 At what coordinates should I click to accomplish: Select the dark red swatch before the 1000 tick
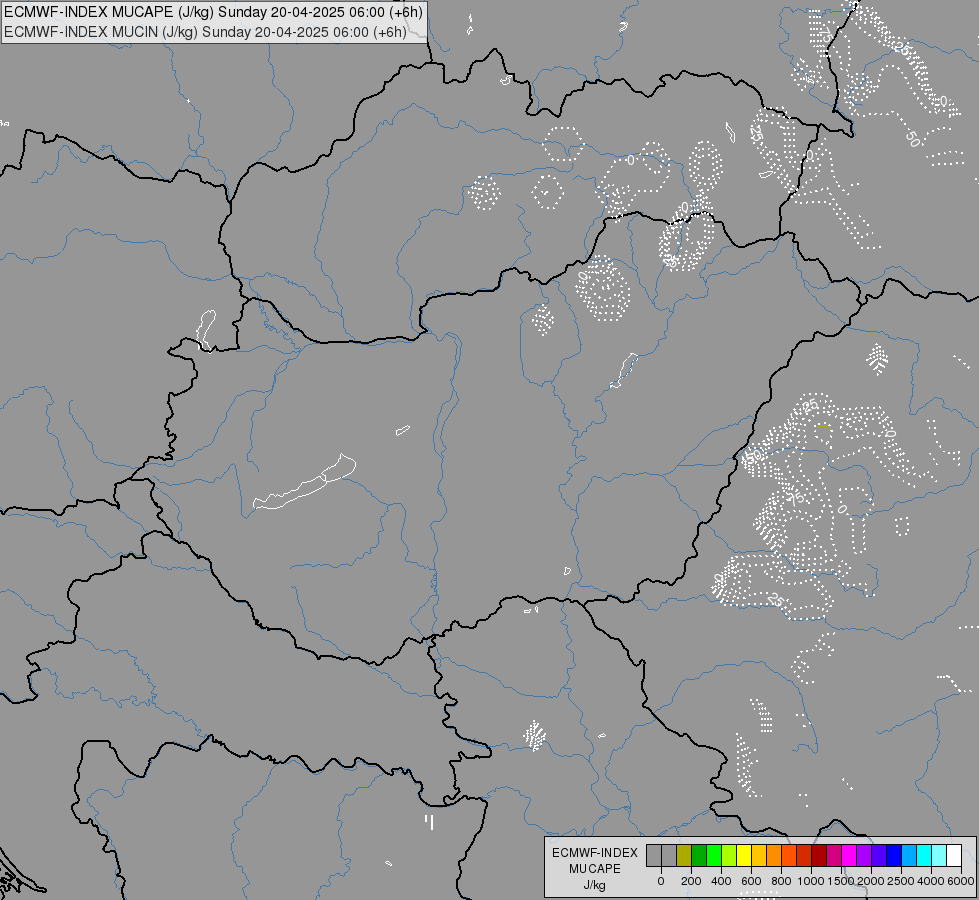tap(804, 855)
